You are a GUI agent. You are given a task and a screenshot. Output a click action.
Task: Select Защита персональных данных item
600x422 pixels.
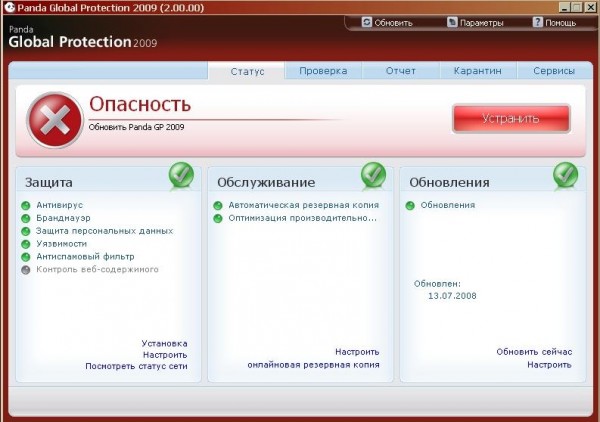[x=104, y=231]
